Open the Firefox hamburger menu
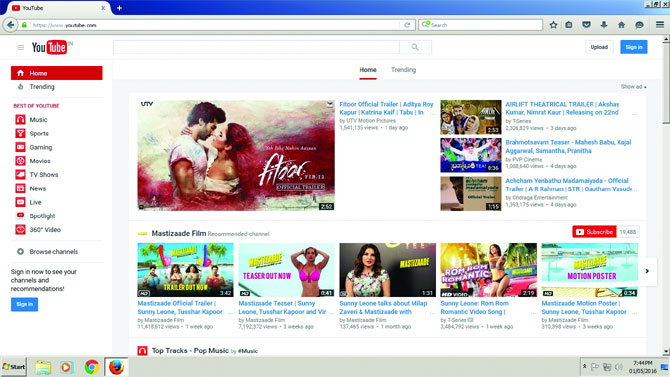670x377 pixels. click(660, 25)
